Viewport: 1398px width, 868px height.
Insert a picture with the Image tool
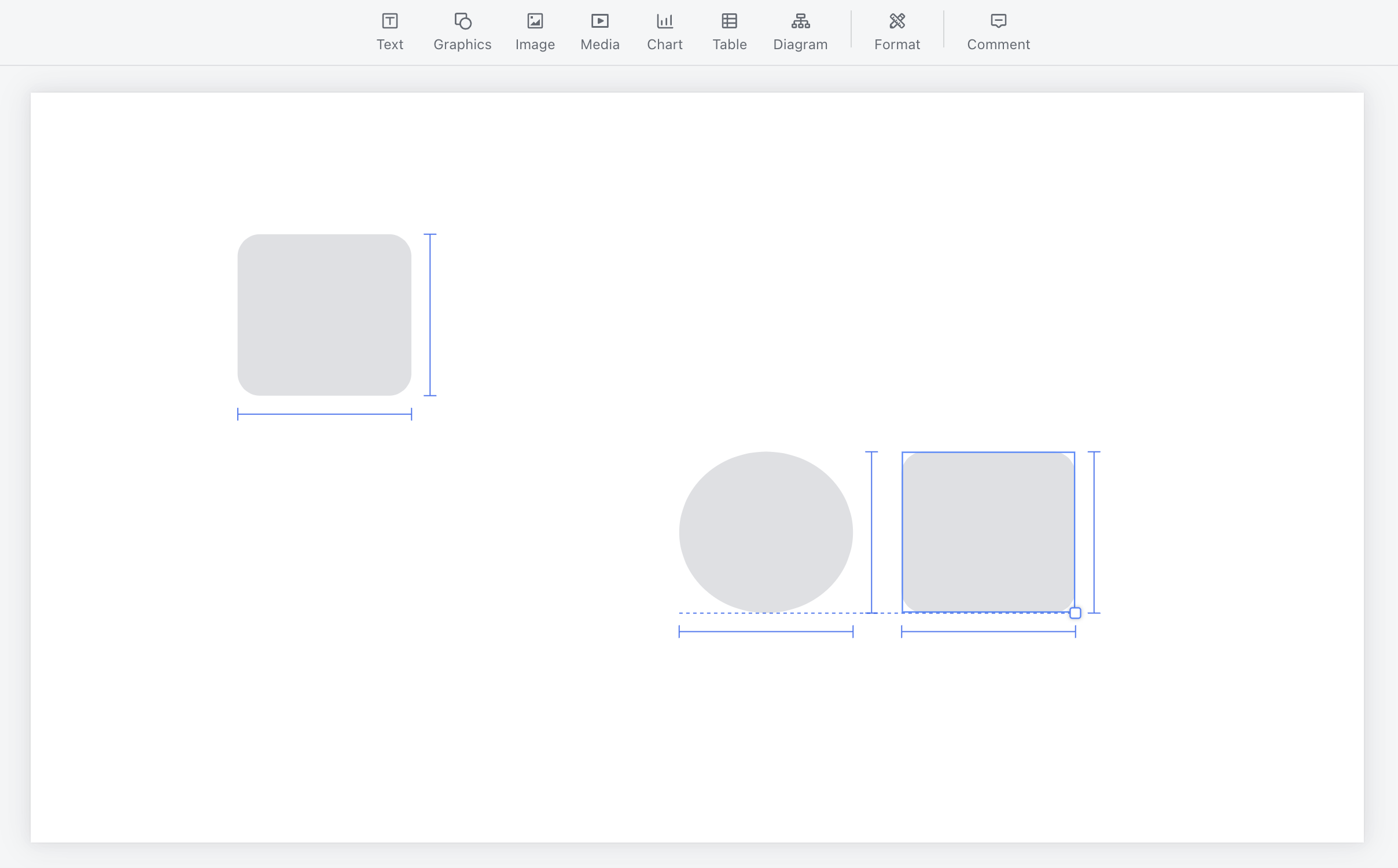click(534, 21)
